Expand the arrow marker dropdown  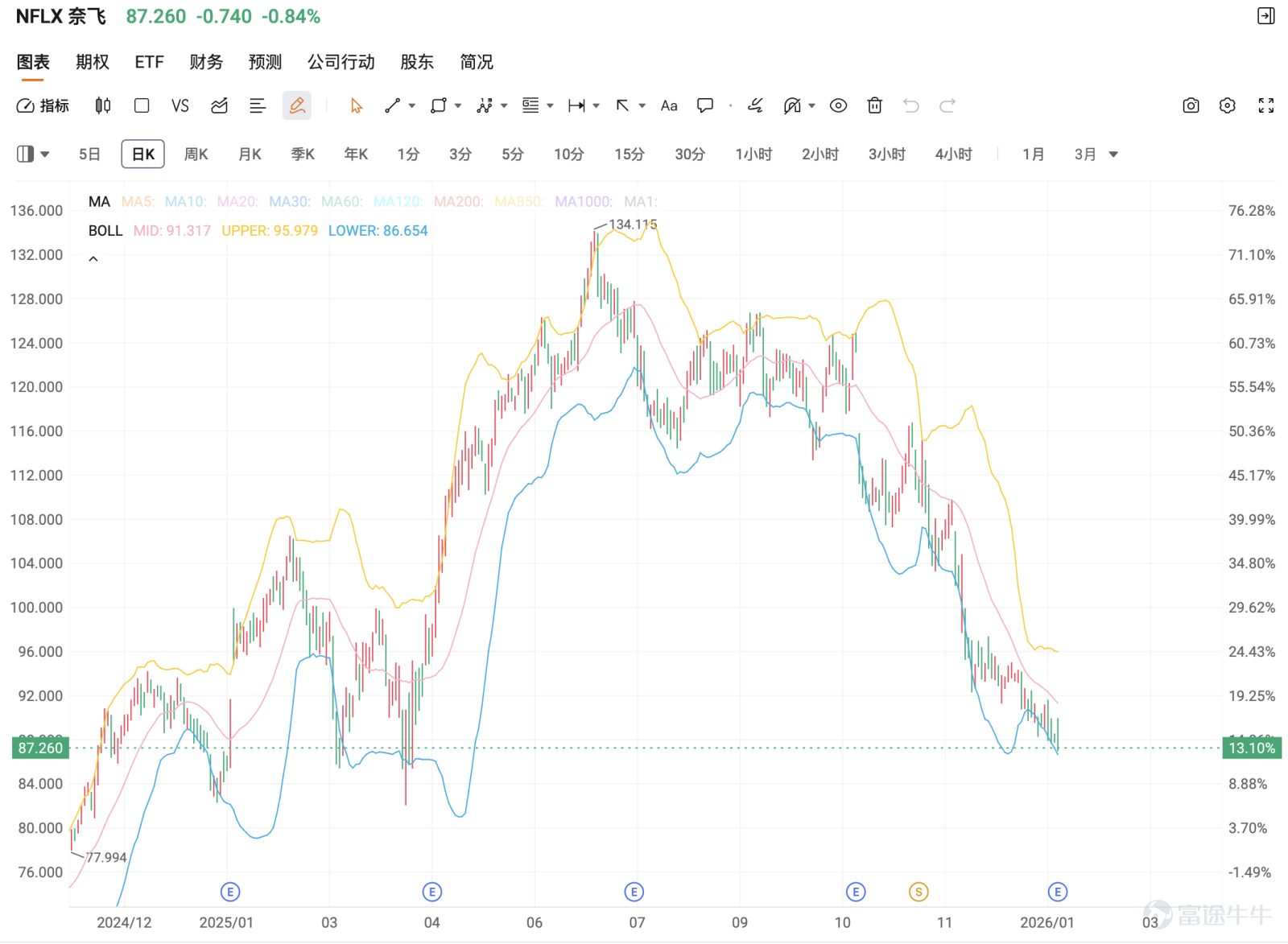pos(642,105)
